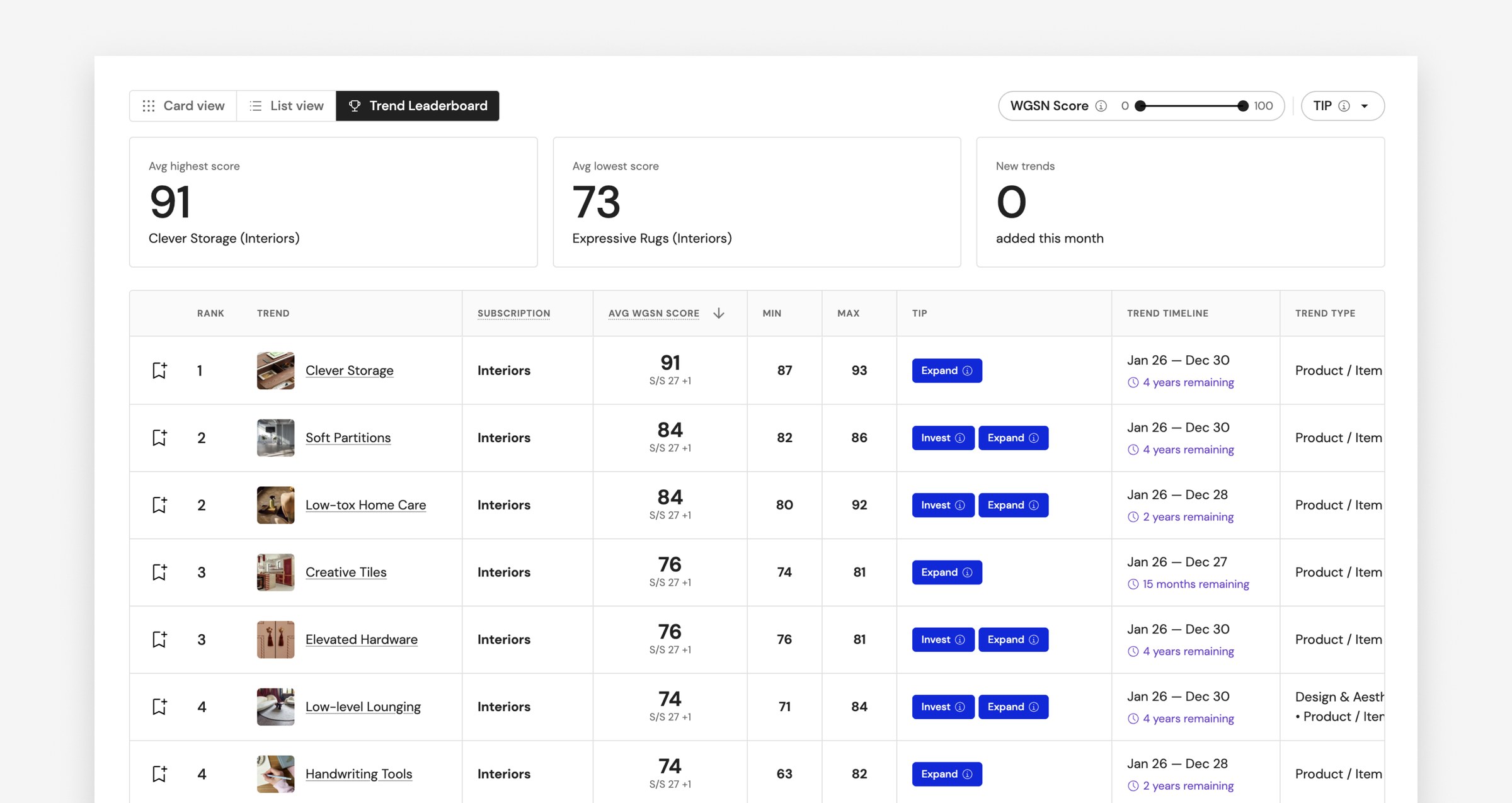Open the TIP dropdown filter
This screenshot has width=1512, height=803.
pos(1343,106)
